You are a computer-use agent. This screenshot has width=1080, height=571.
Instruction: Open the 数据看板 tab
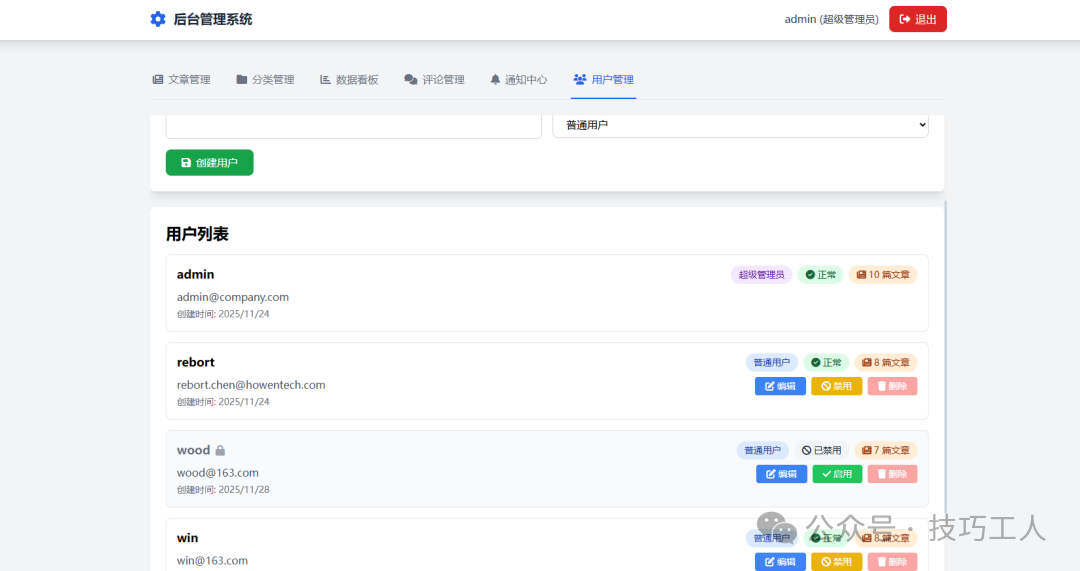tap(349, 80)
